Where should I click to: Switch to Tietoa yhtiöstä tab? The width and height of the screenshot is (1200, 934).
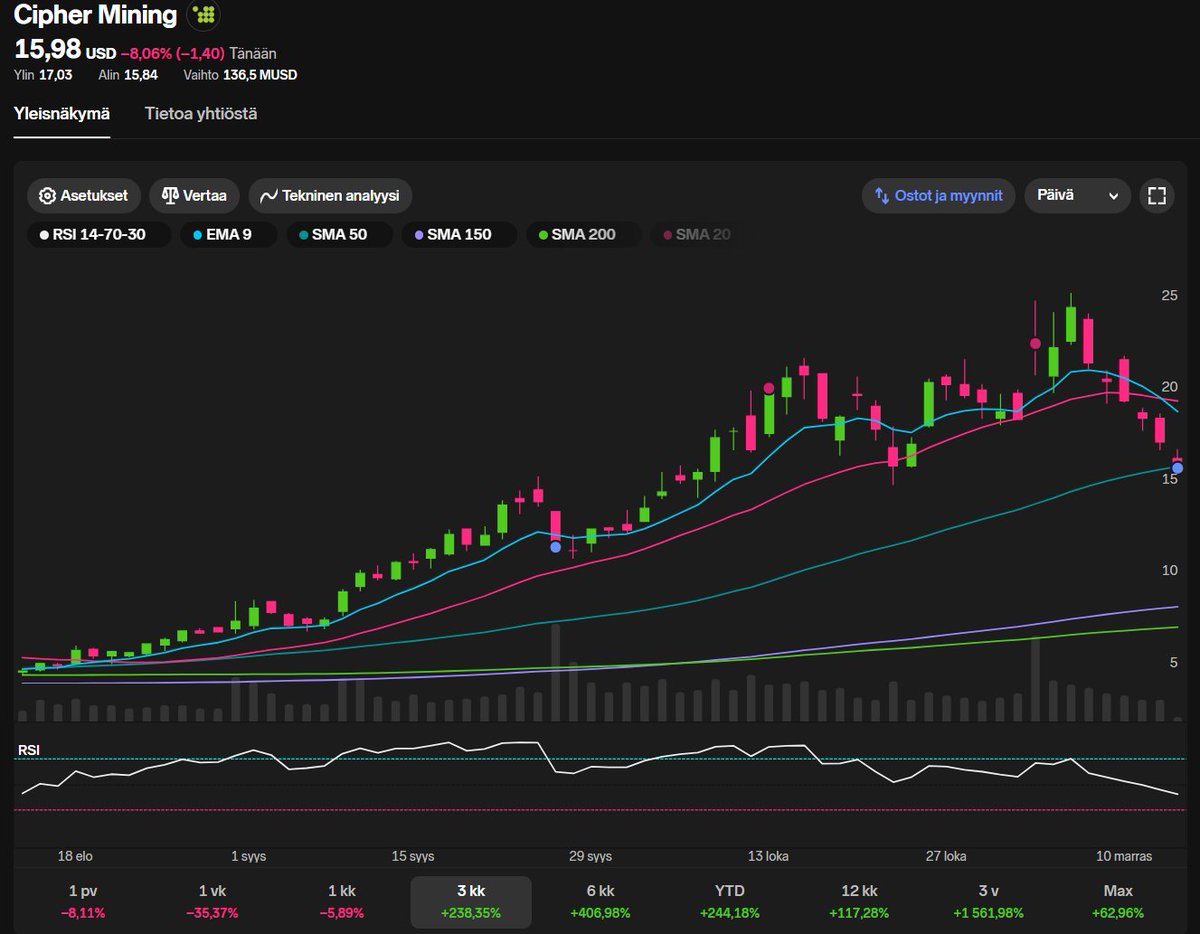(201, 114)
